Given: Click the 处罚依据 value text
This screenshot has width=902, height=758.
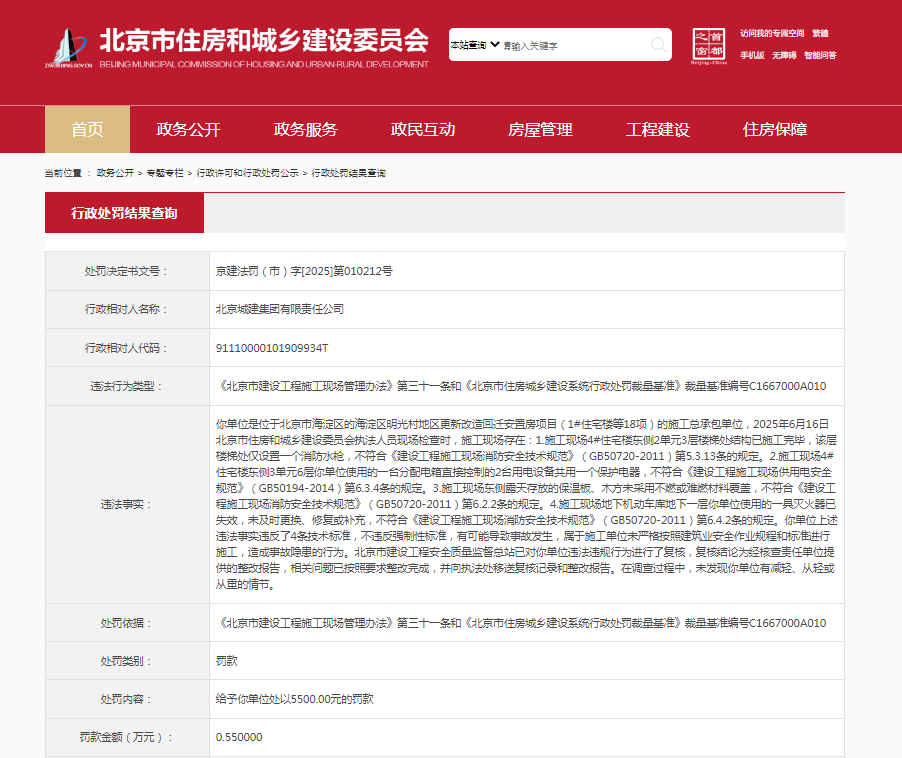Looking at the screenshot, I should [521, 623].
